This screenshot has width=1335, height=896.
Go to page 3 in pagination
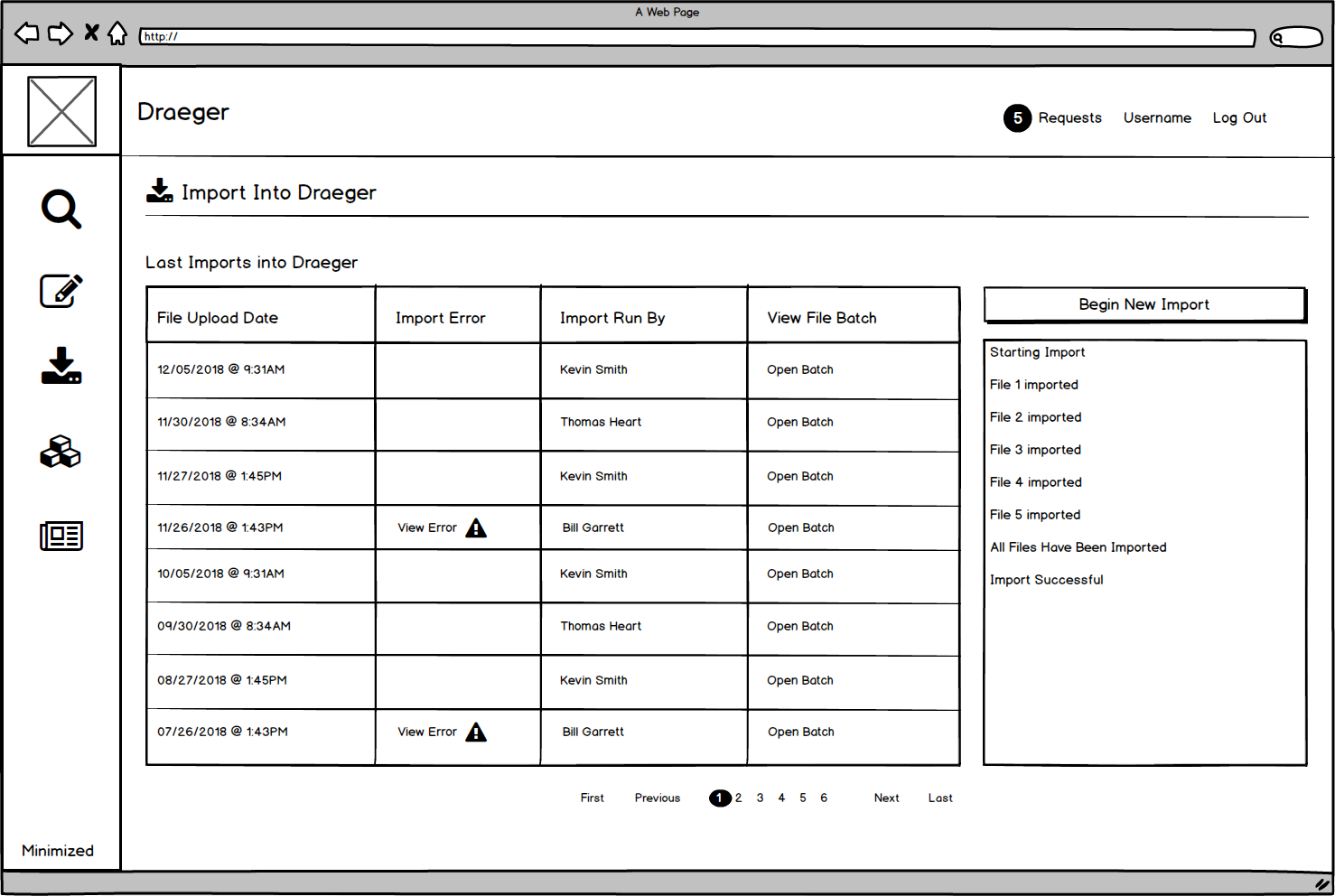click(x=760, y=798)
